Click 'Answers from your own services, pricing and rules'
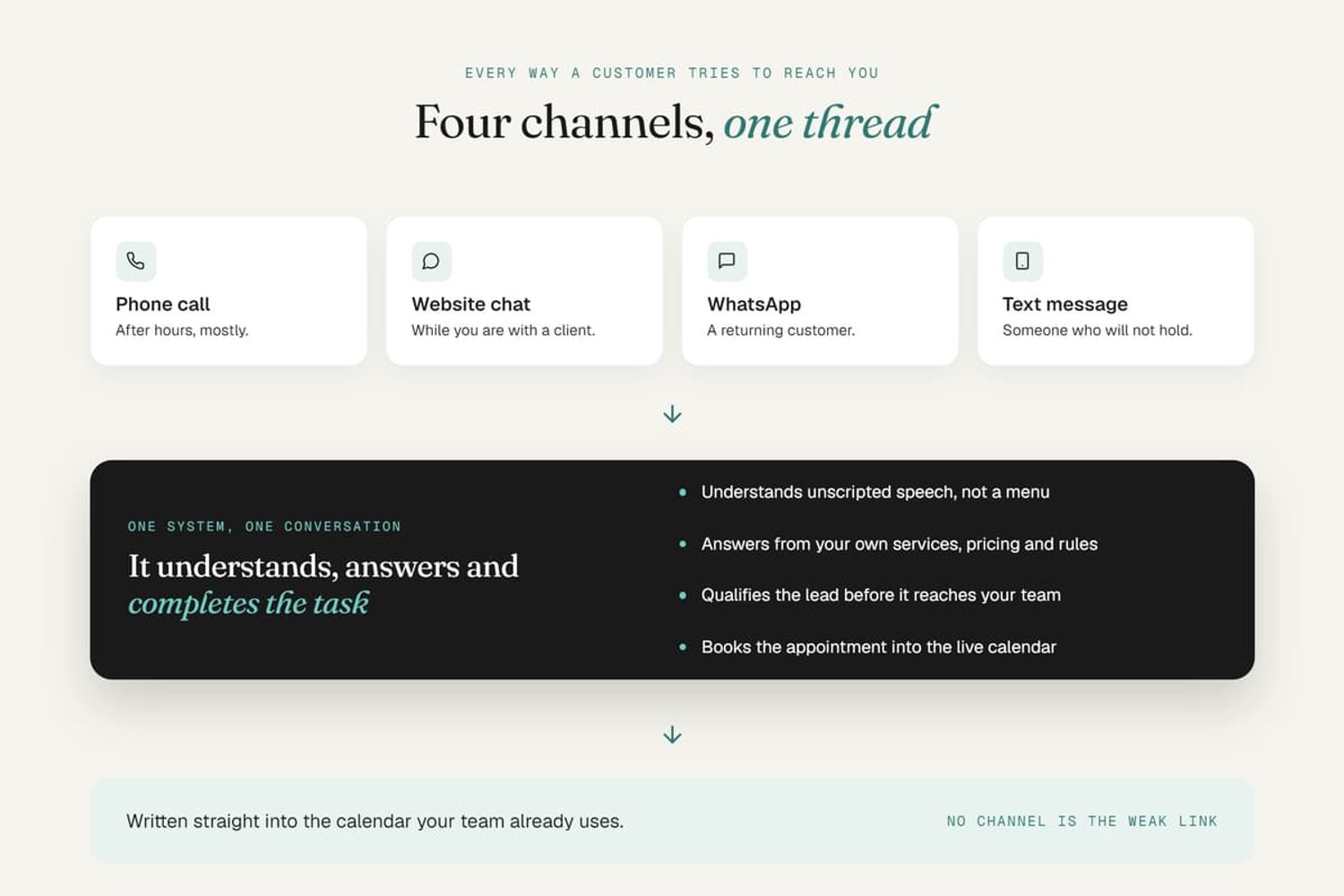1344x896 pixels. coord(899,544)
